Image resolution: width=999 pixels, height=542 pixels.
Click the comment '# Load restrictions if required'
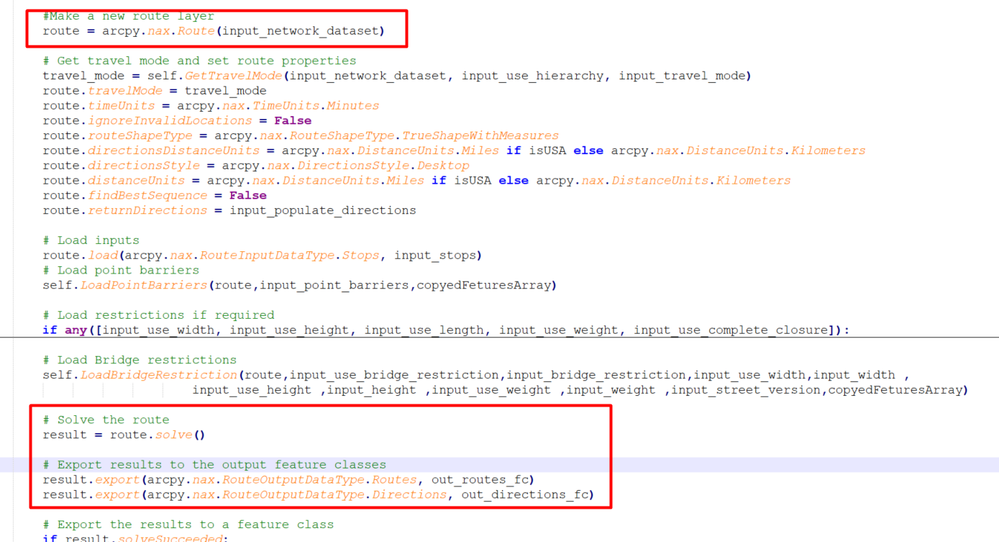click(159, 315)
